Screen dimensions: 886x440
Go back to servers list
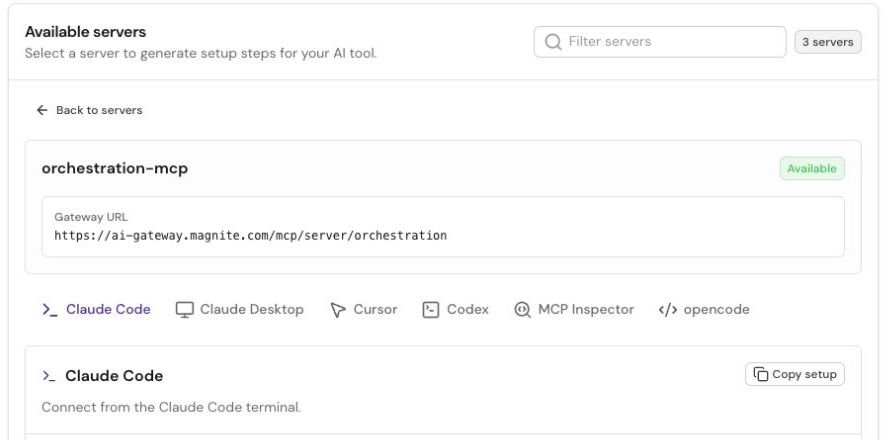(x=89, y=110)
